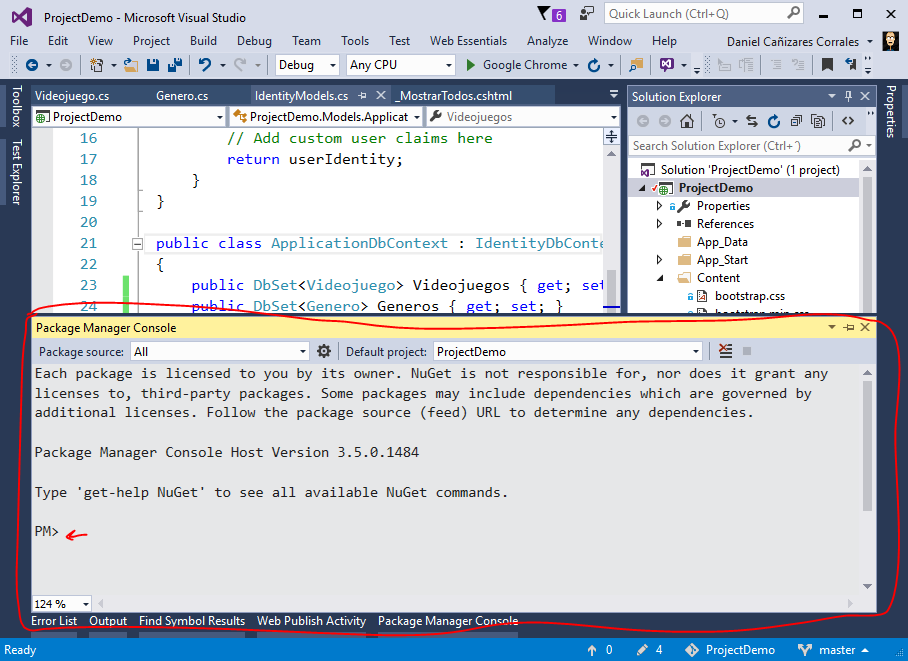The width and height of the screenshot is (908, 661).
Task: Open the Toolbox side panel
Action: 16,106
